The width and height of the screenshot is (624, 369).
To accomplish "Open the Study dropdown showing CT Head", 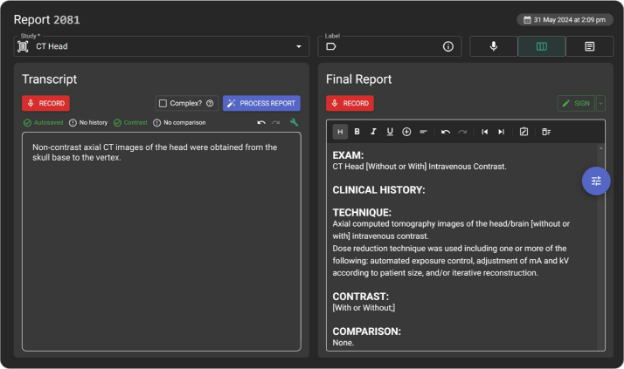I will coord(162,47).
